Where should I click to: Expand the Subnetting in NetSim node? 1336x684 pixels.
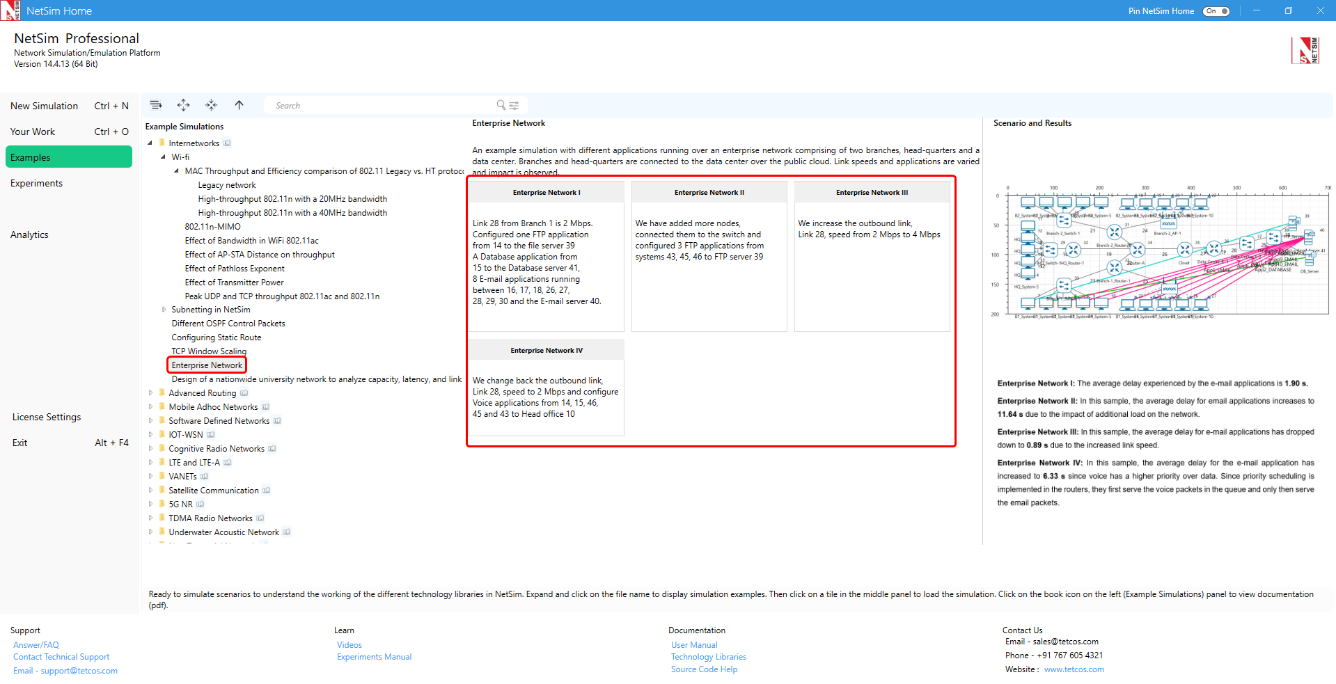pos(164,310)
